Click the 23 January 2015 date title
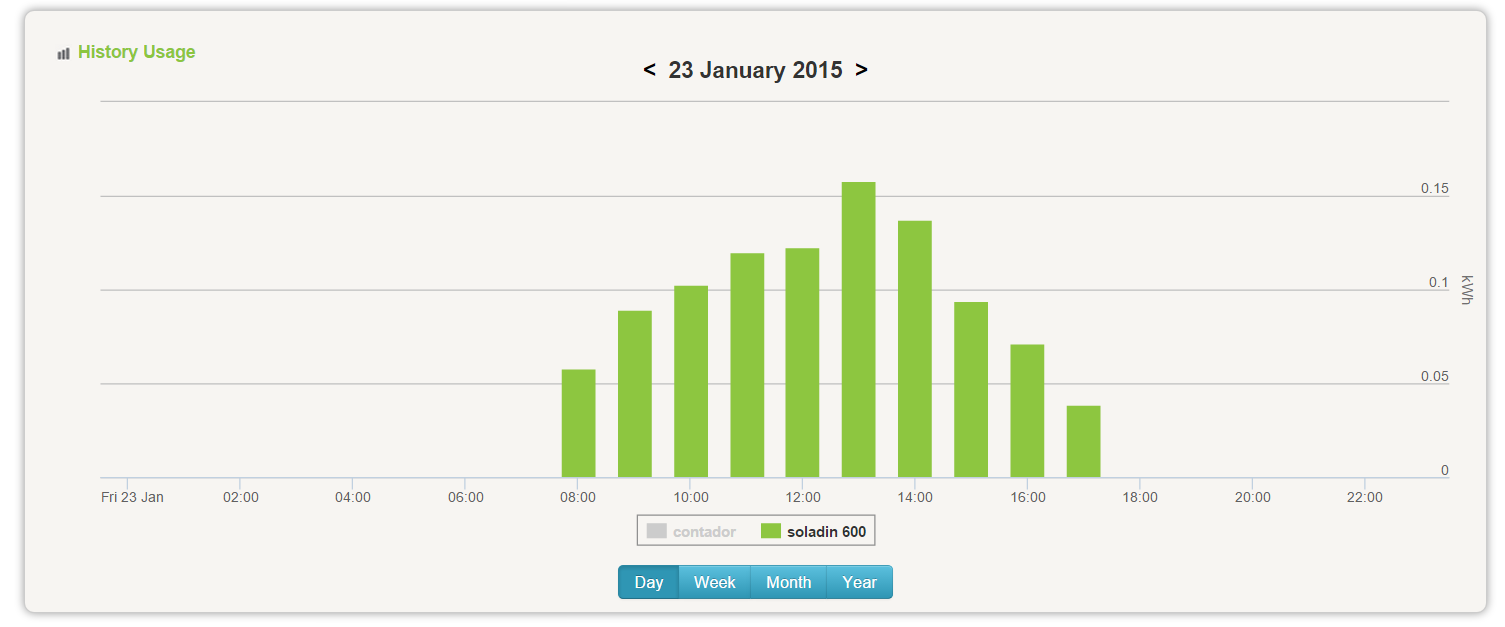This screenshot has width=1505, height=627. pyautogui.click(x=755, y=70)
